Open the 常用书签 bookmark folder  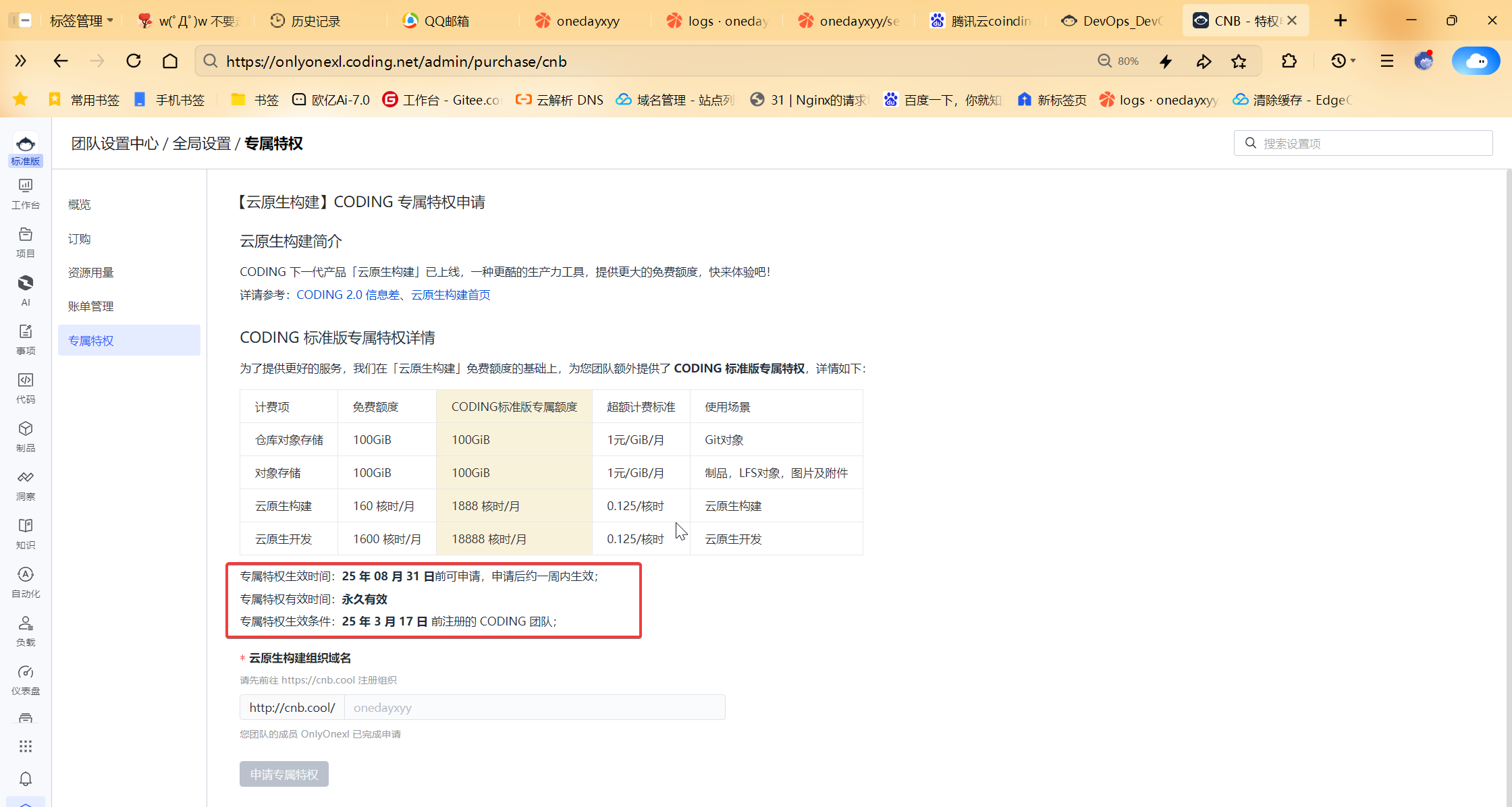84,100
